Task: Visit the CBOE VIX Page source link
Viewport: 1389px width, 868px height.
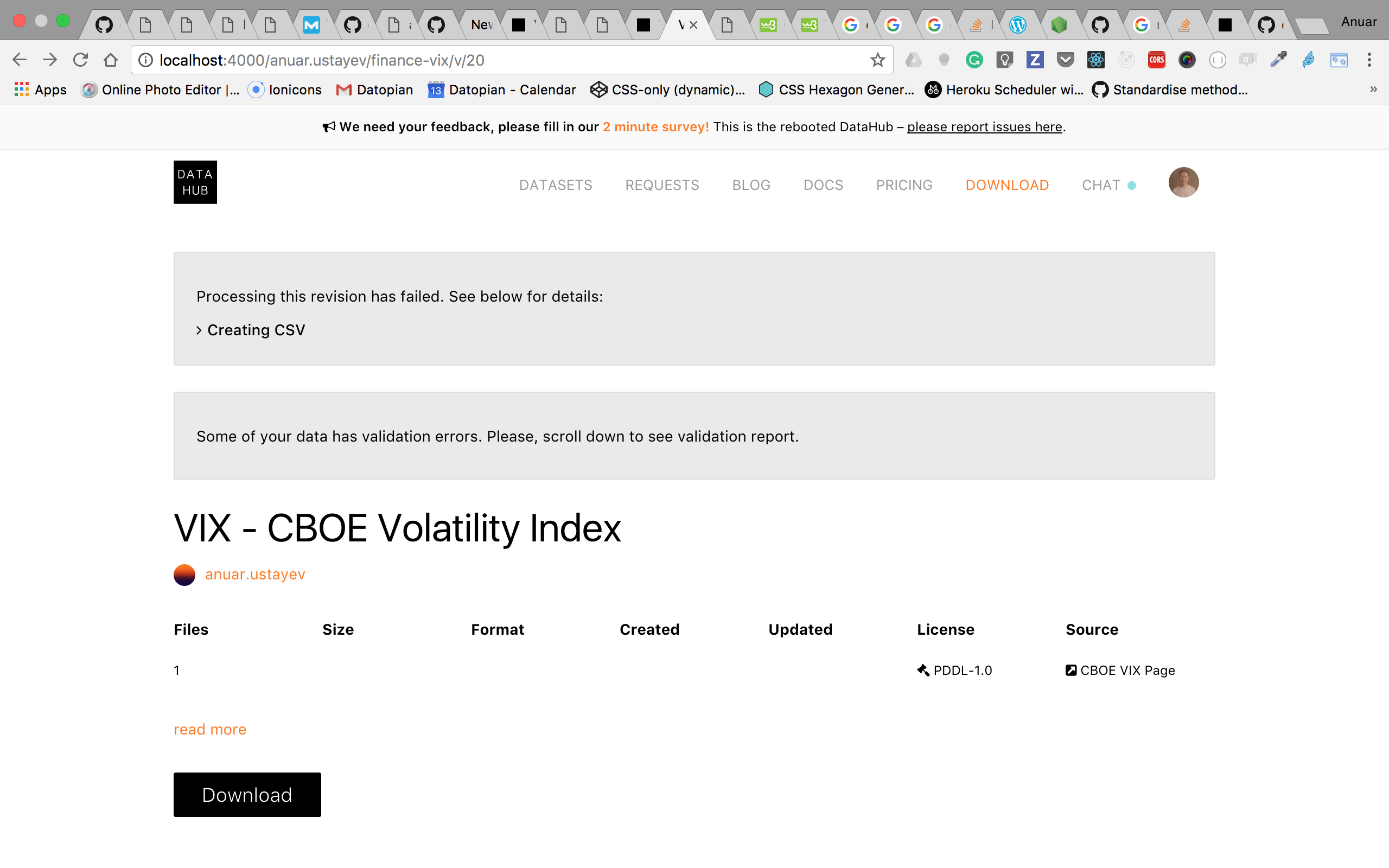Action: coord(1126,670)
